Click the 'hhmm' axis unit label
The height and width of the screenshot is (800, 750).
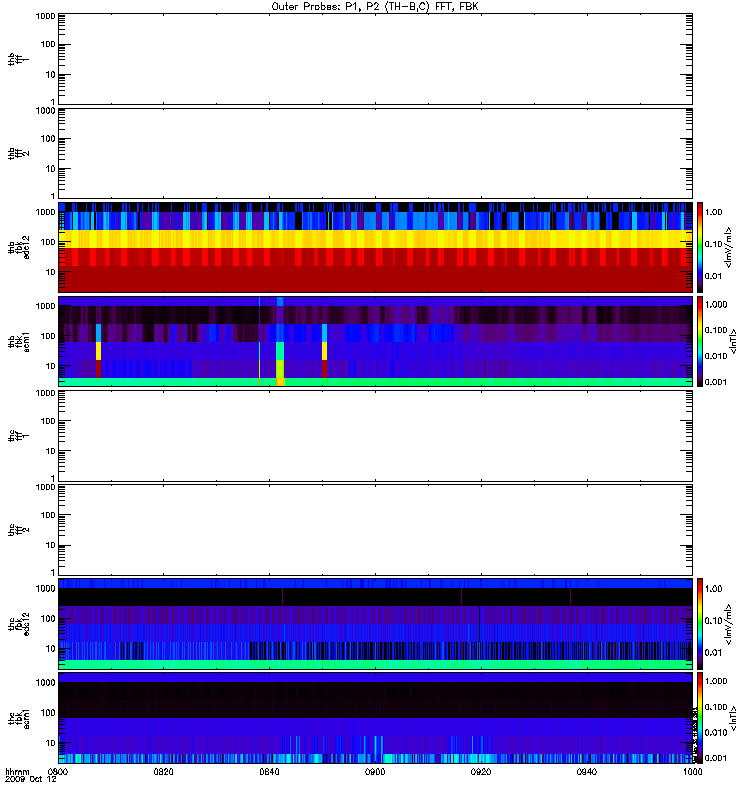(17, 772)
